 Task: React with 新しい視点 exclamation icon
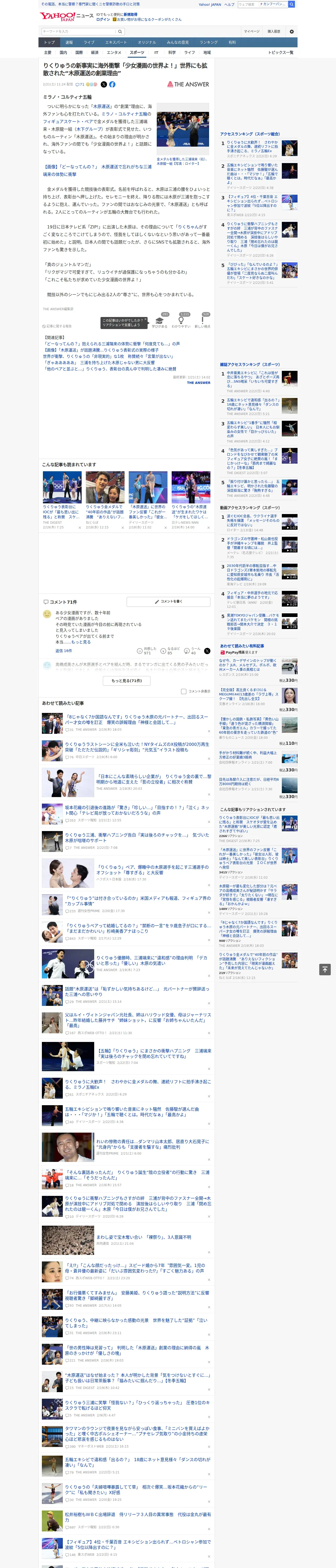(x=203, y=321)
